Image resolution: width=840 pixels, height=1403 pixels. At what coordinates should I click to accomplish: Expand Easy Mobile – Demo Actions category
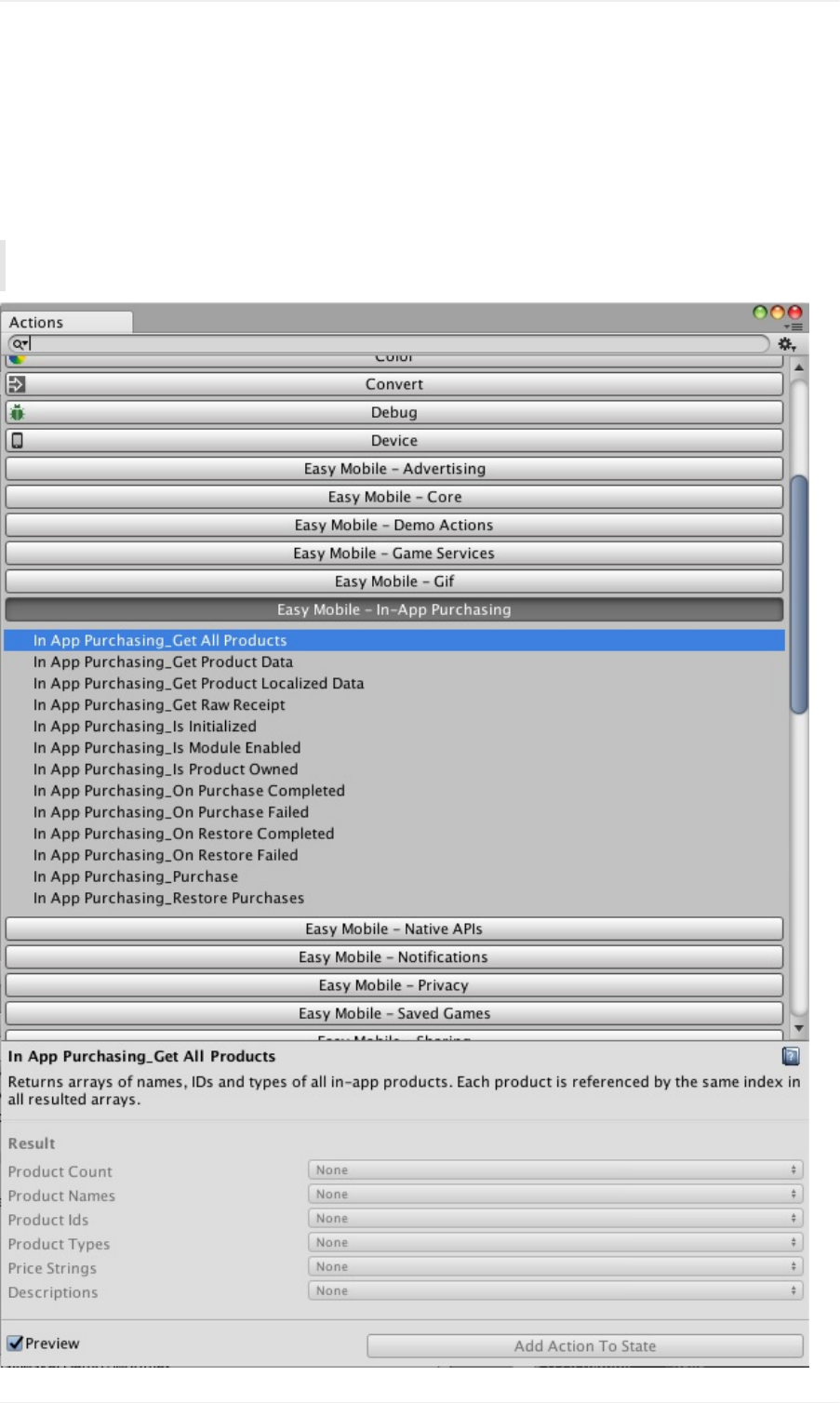pos(394,525)
